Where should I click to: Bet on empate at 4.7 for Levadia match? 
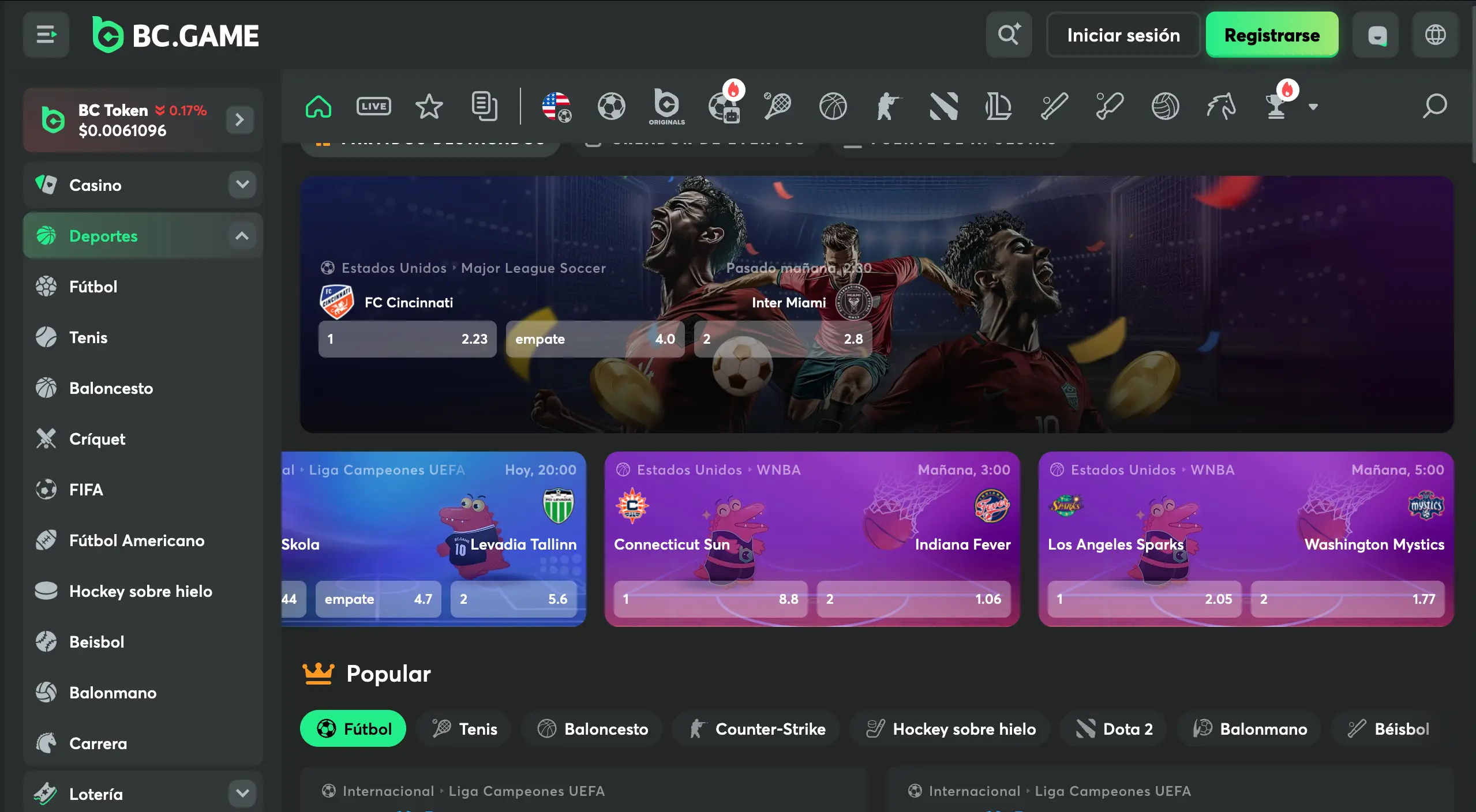[x=379, y=599]
